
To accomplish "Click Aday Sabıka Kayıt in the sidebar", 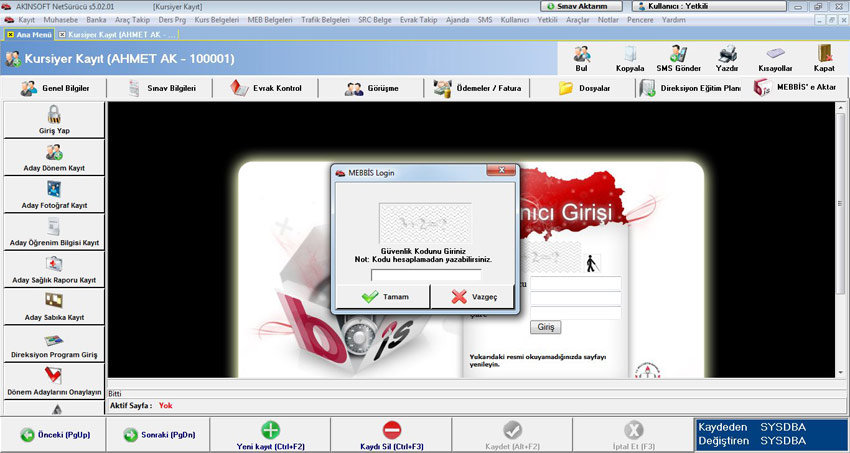I will (x=54, y=307).
